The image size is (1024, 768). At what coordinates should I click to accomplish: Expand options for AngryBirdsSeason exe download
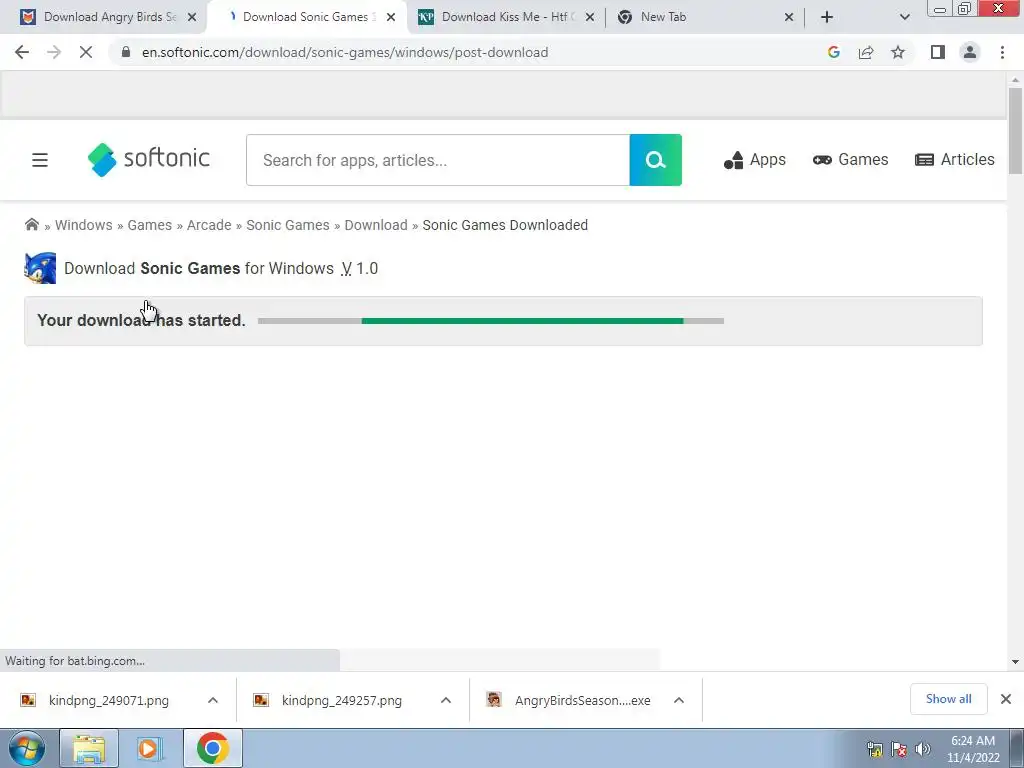[679, 700]
